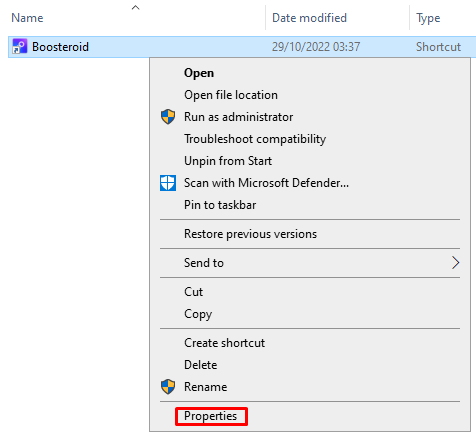The image size is (476, 438).
Task: Select Copy in the context menu
Action: (198, 314)
